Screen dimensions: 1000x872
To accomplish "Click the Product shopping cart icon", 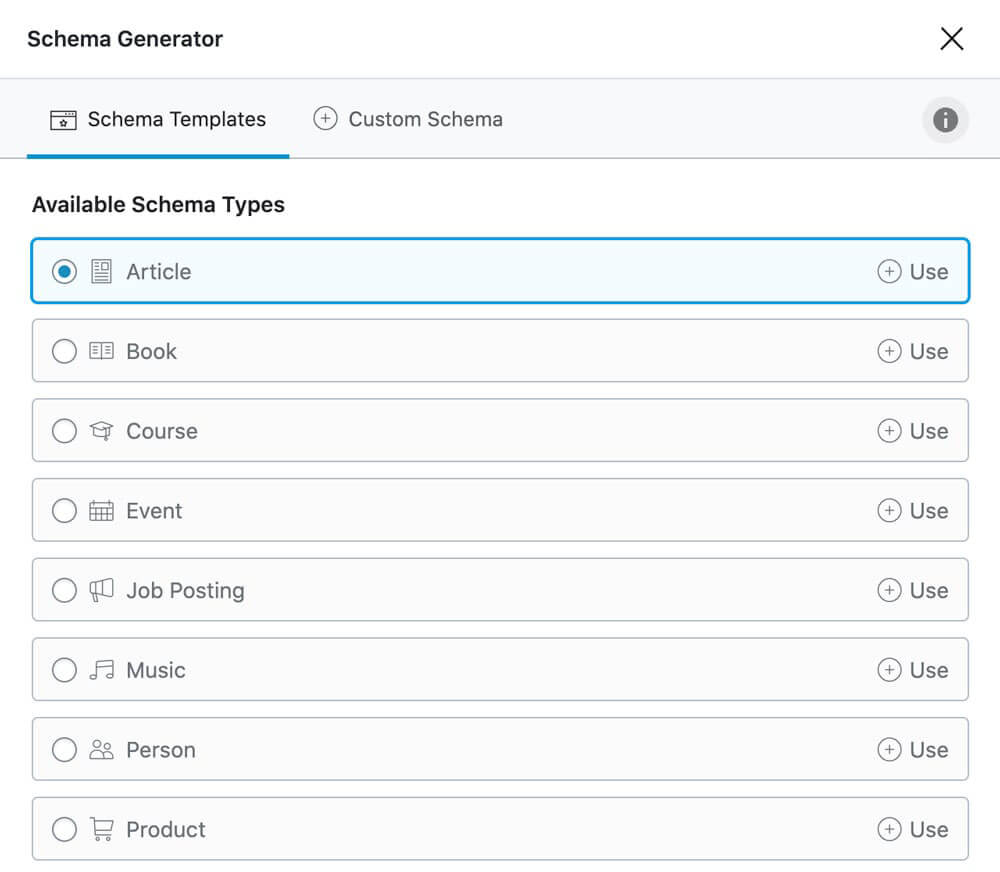I will (x=101, y=830).
